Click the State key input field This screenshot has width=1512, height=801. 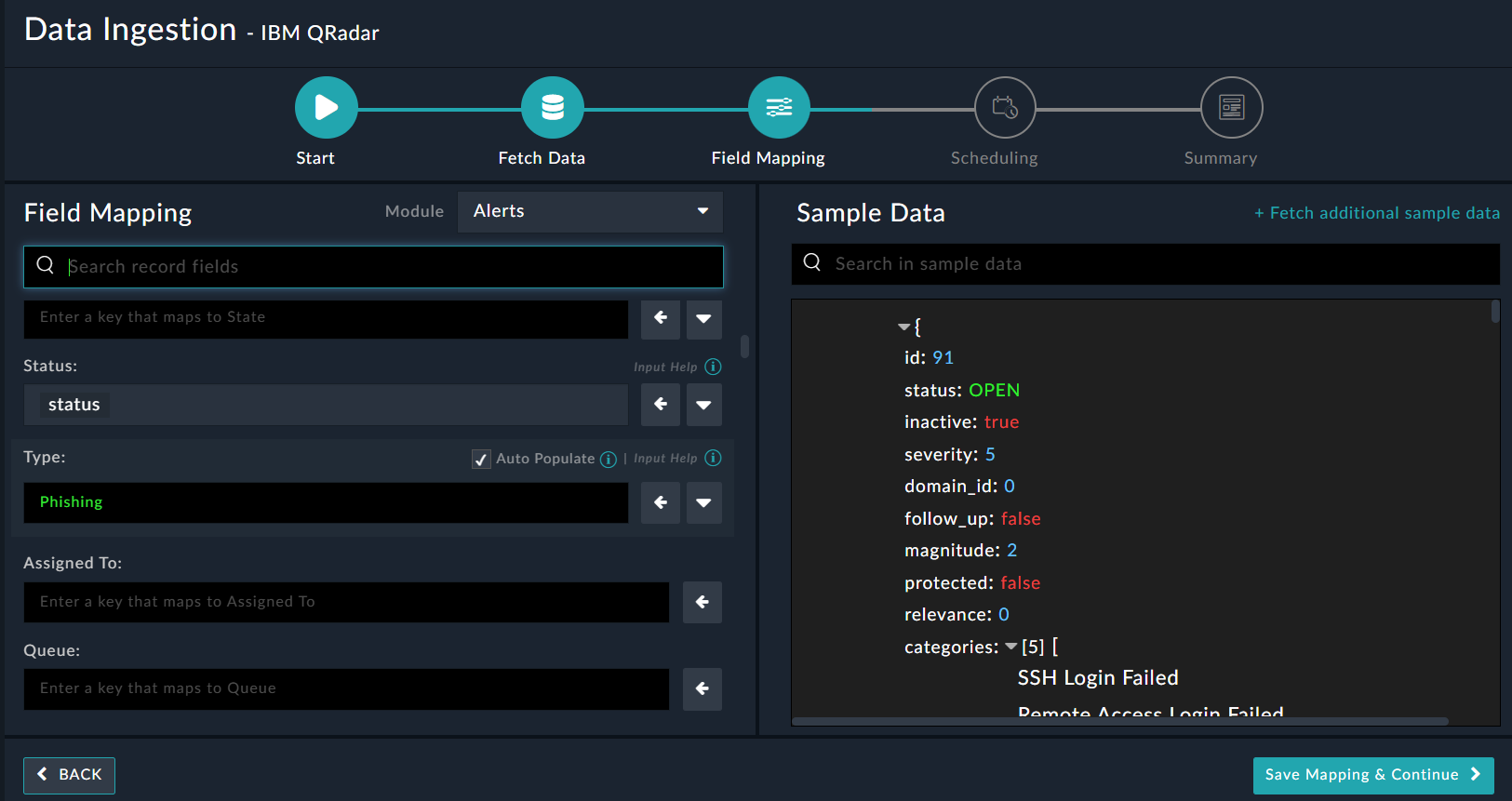(x=326, y=318)
